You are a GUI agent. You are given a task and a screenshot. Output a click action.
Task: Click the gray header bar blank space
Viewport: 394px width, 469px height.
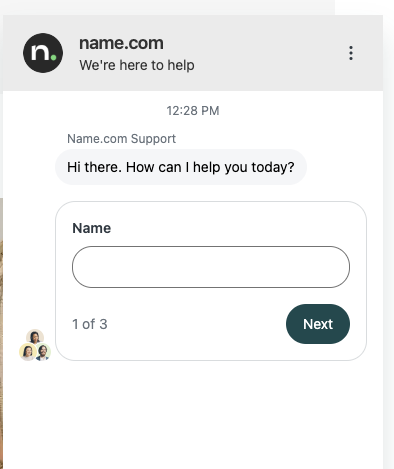click(x=267, y=53)
